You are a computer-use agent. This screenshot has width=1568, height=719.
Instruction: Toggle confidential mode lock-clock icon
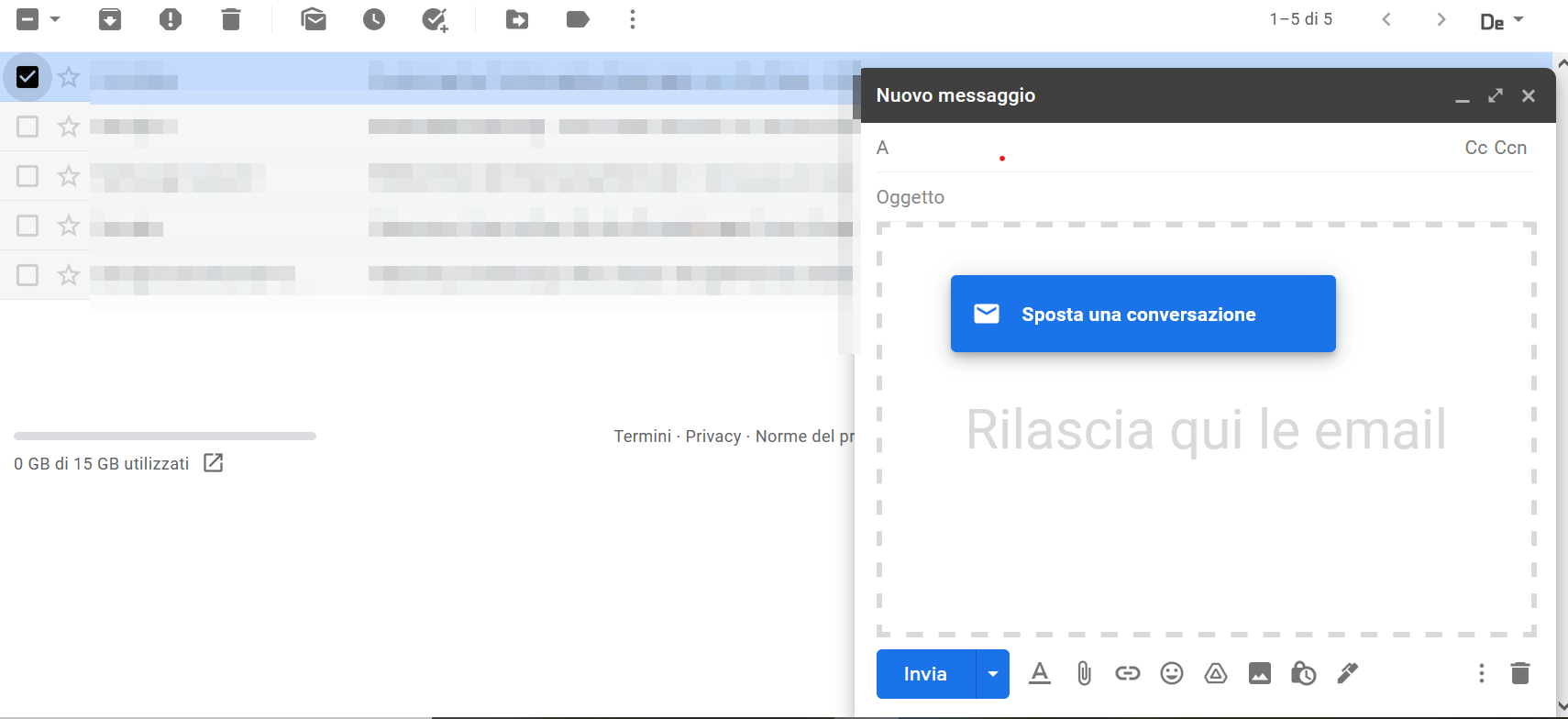[1304, 674]
